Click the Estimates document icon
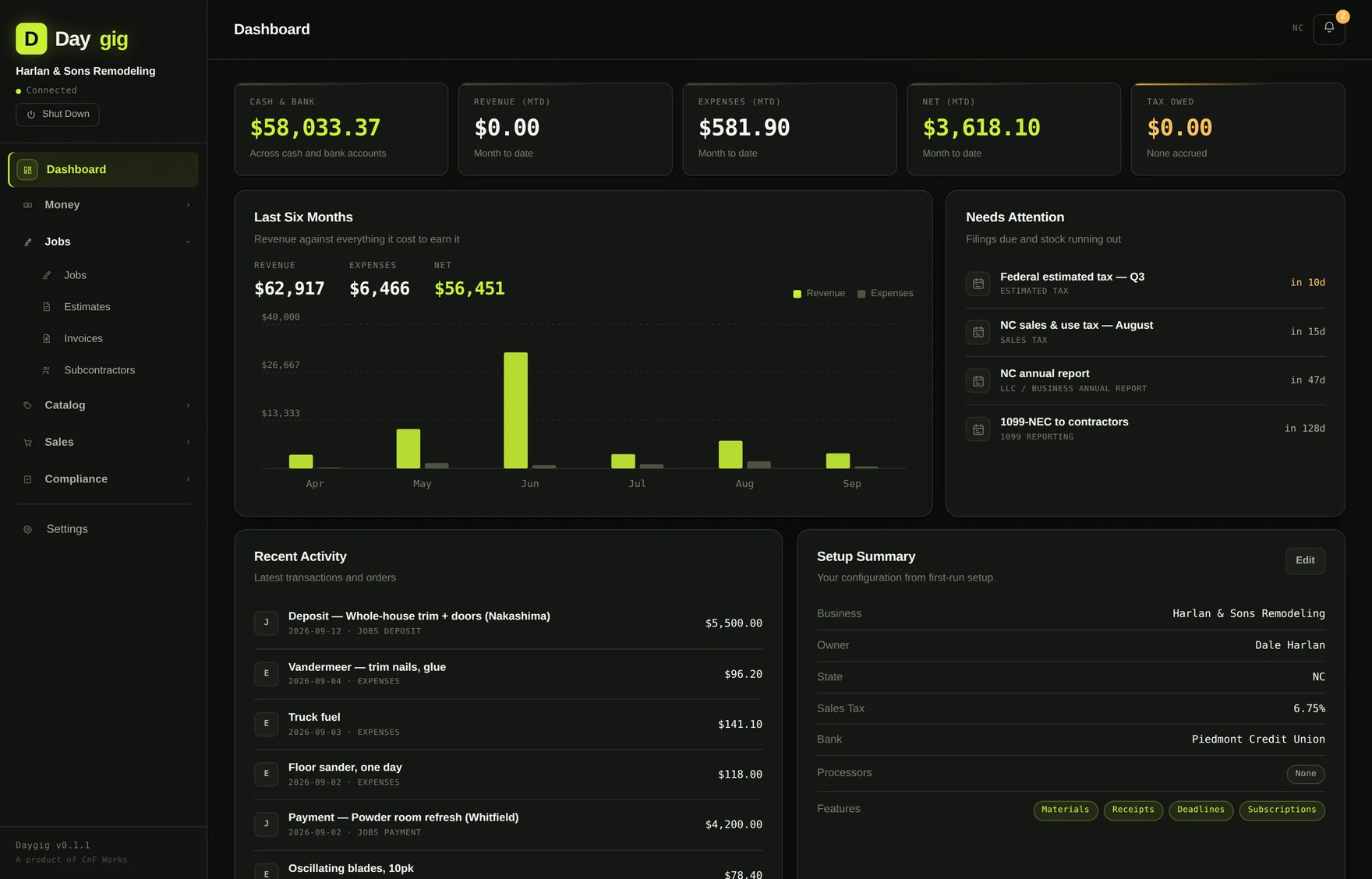Viewport: 1372px width, 879px height. [x=47, y=307]
